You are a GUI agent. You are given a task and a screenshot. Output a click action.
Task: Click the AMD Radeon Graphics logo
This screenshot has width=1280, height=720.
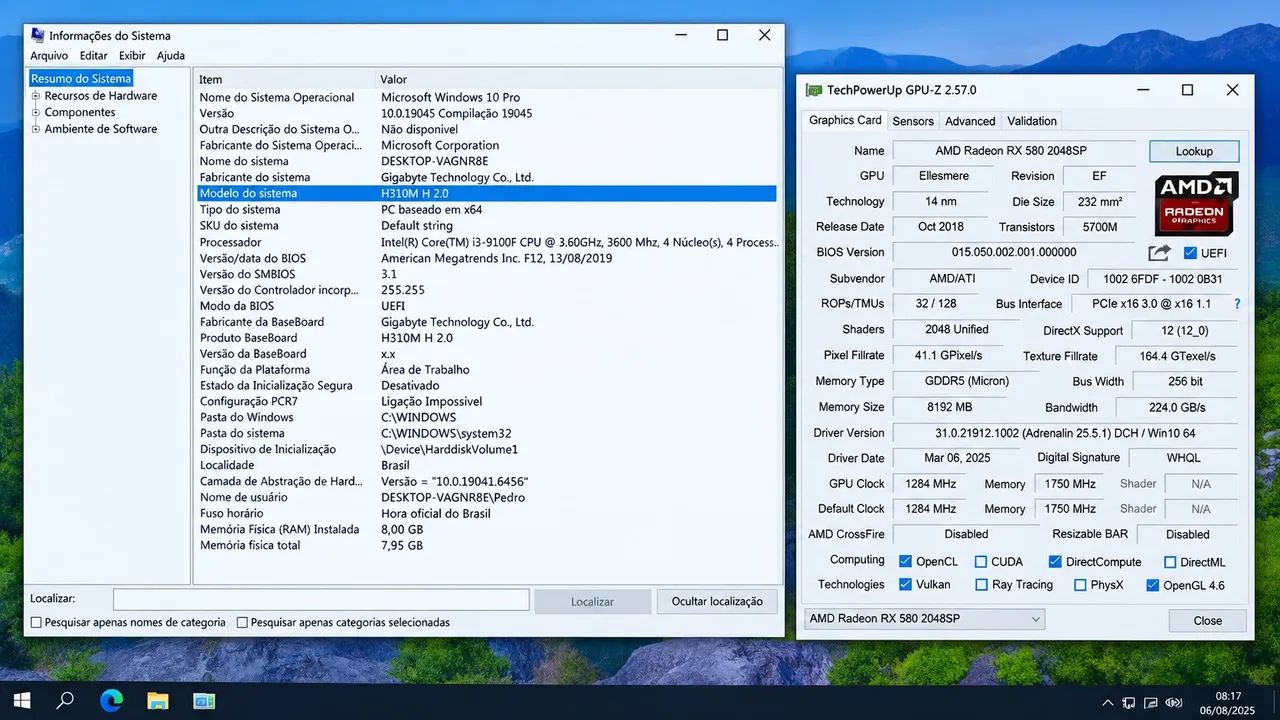(1197, 203)
